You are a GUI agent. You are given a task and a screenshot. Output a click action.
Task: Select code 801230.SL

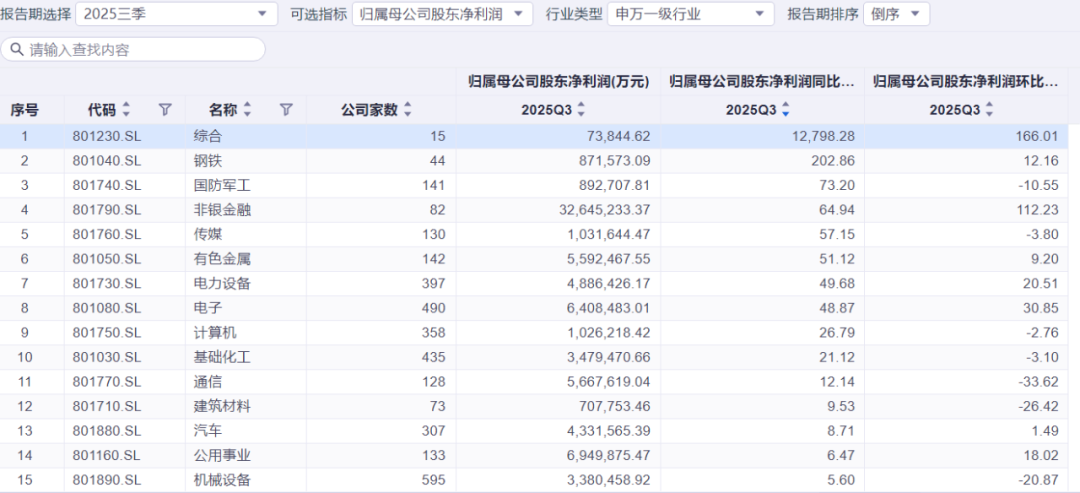coord(107,136)
